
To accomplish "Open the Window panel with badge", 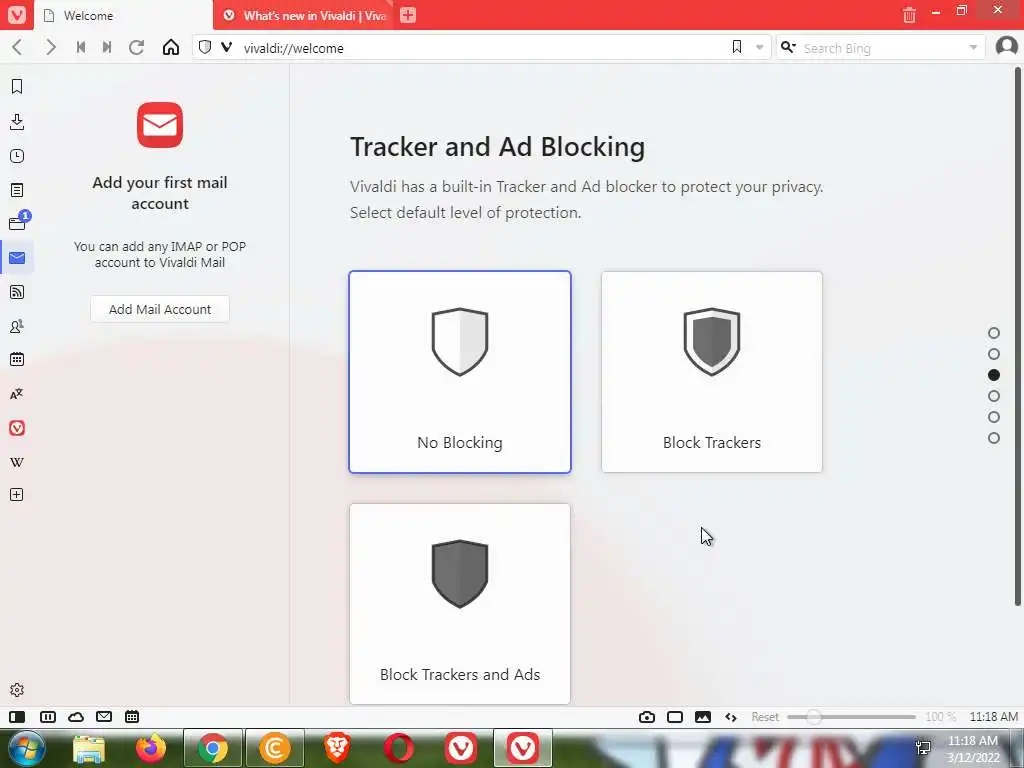I will [18, 222].
